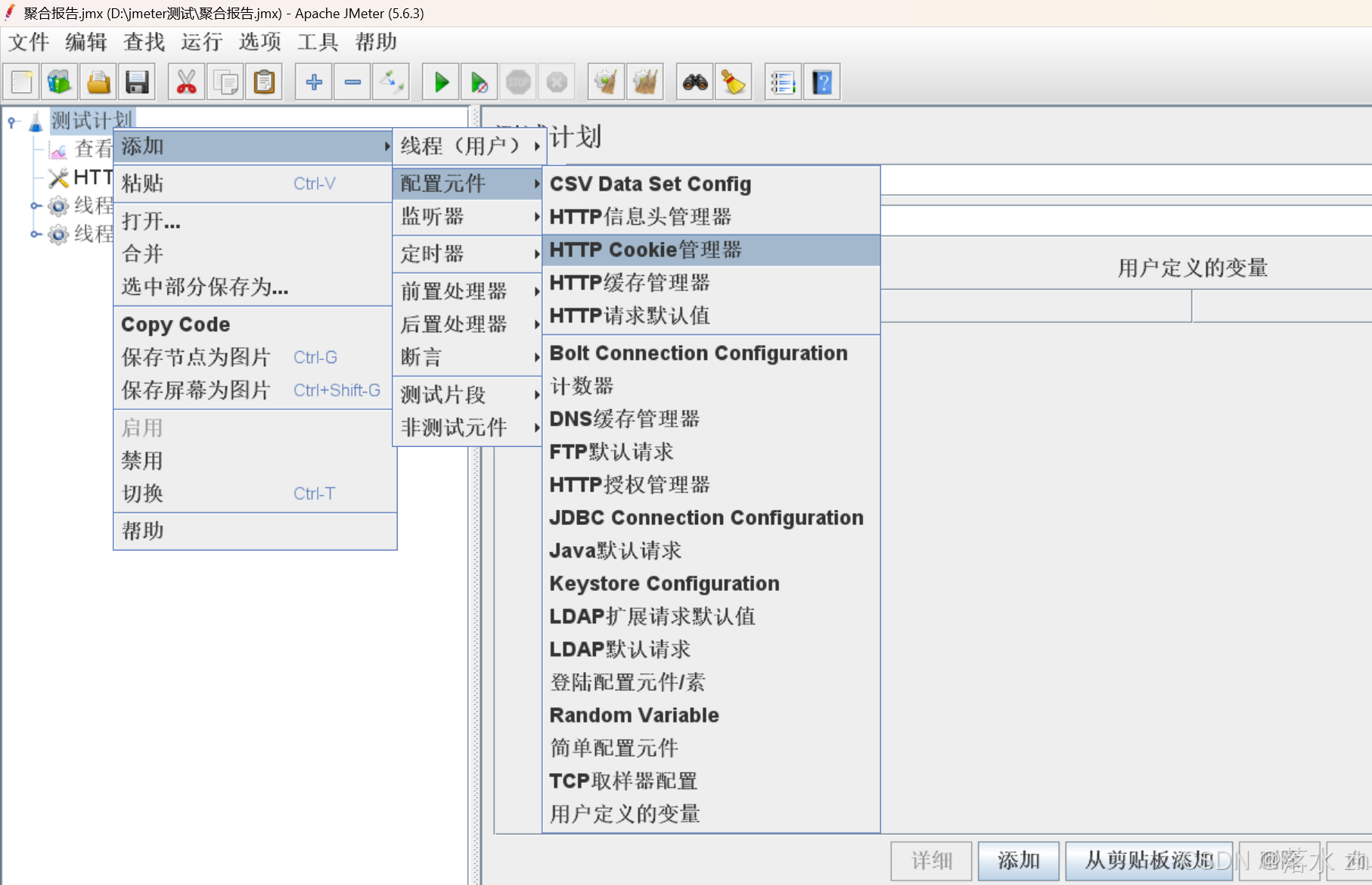This screenshot has height=885, width=1372.
Task: Click the Toggle enable/disable toolbar icon
Action: tap(391, 82)
